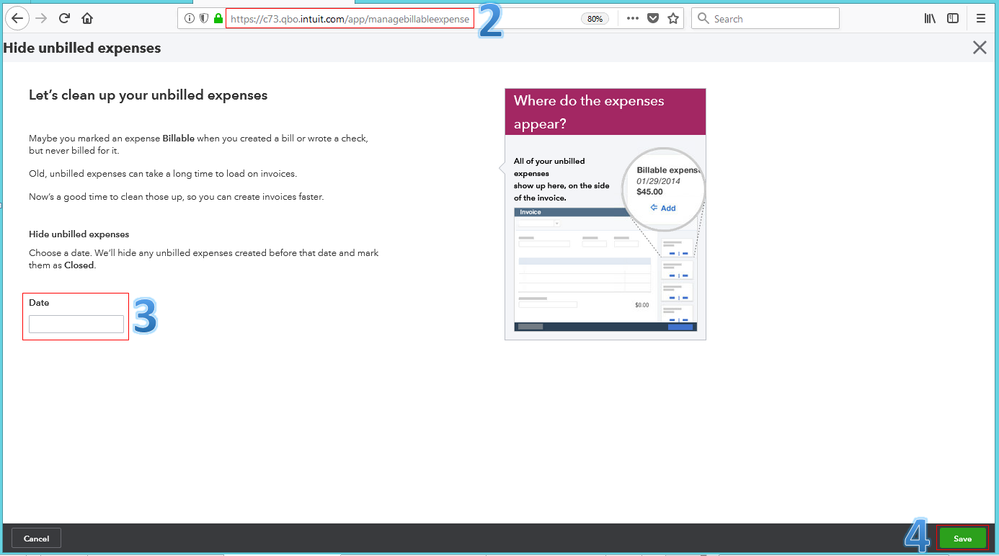Click the 'Date' field label
Viewport: 999px width, 556px height.
(39, 303)
